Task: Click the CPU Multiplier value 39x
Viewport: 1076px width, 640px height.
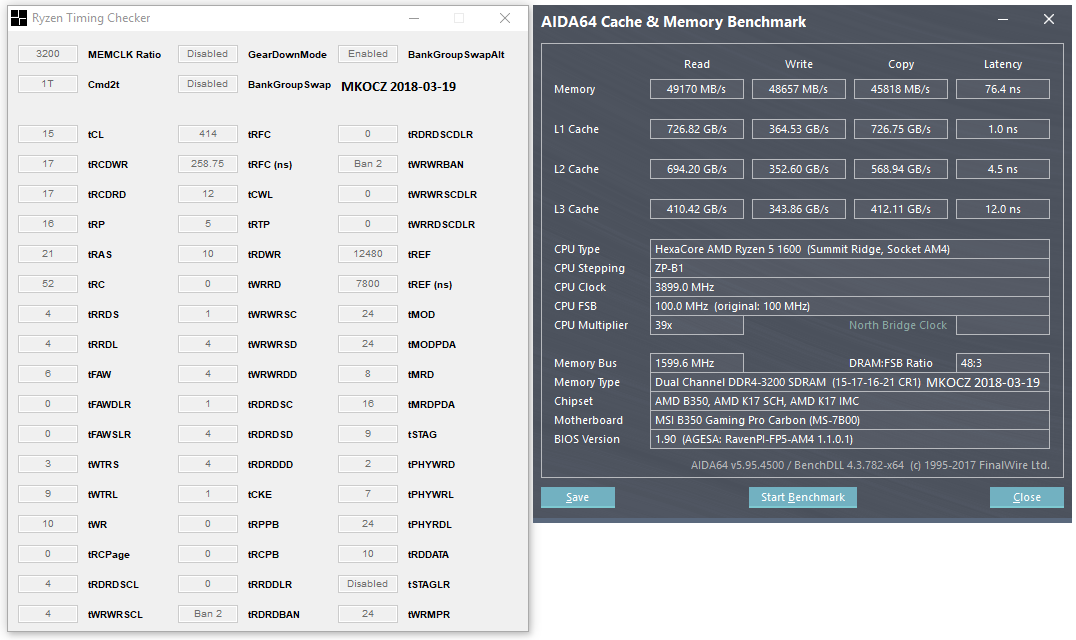Action: point(697,325)
